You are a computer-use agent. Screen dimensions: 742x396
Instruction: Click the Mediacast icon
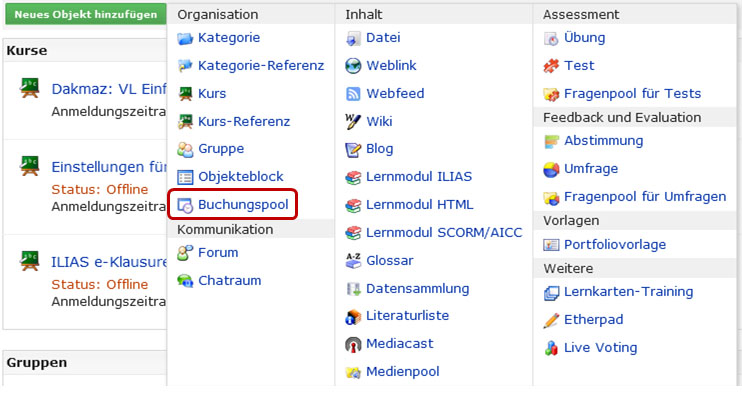(353, 344)
